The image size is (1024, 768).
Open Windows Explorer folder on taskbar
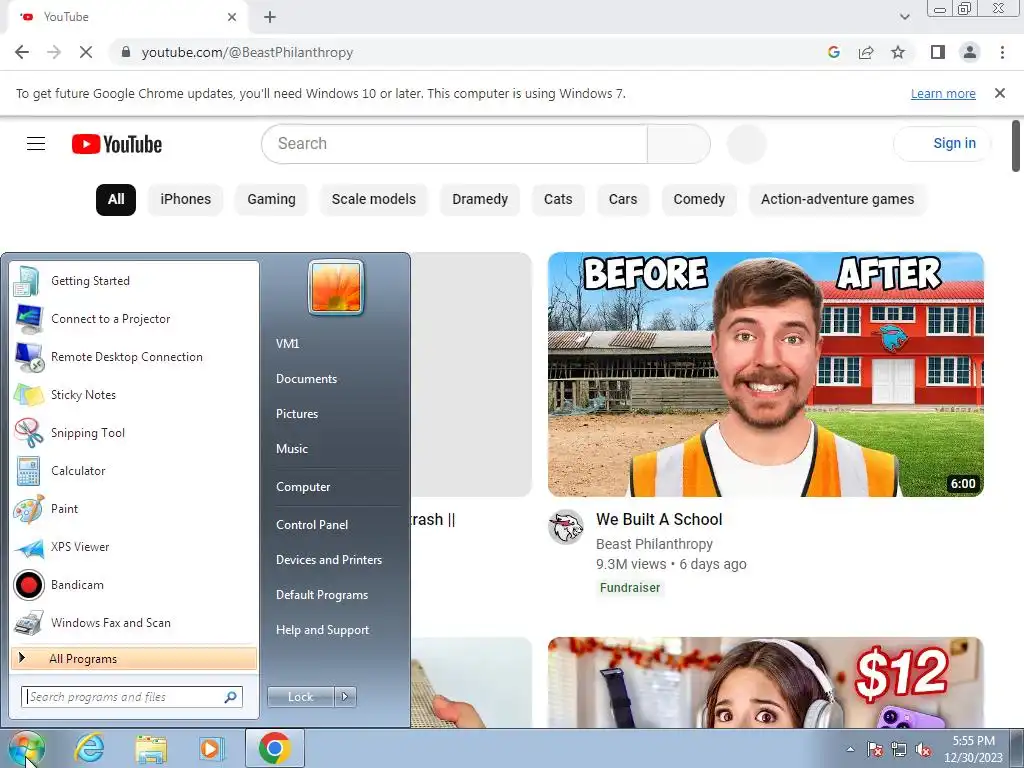tap(150, 748)
